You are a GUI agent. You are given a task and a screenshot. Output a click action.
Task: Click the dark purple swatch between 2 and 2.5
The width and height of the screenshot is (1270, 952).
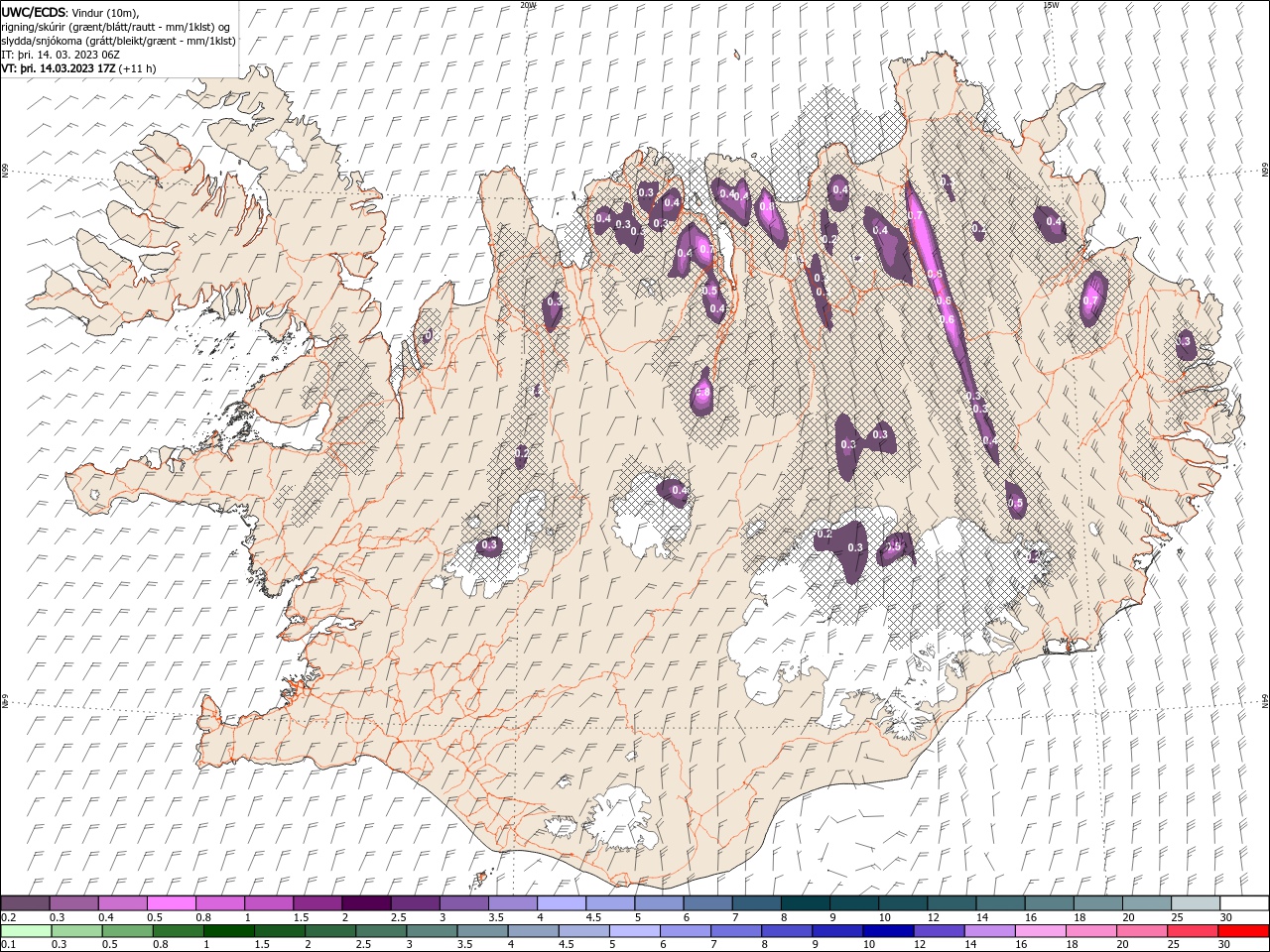pyautogui.click(x=366, y=903)
